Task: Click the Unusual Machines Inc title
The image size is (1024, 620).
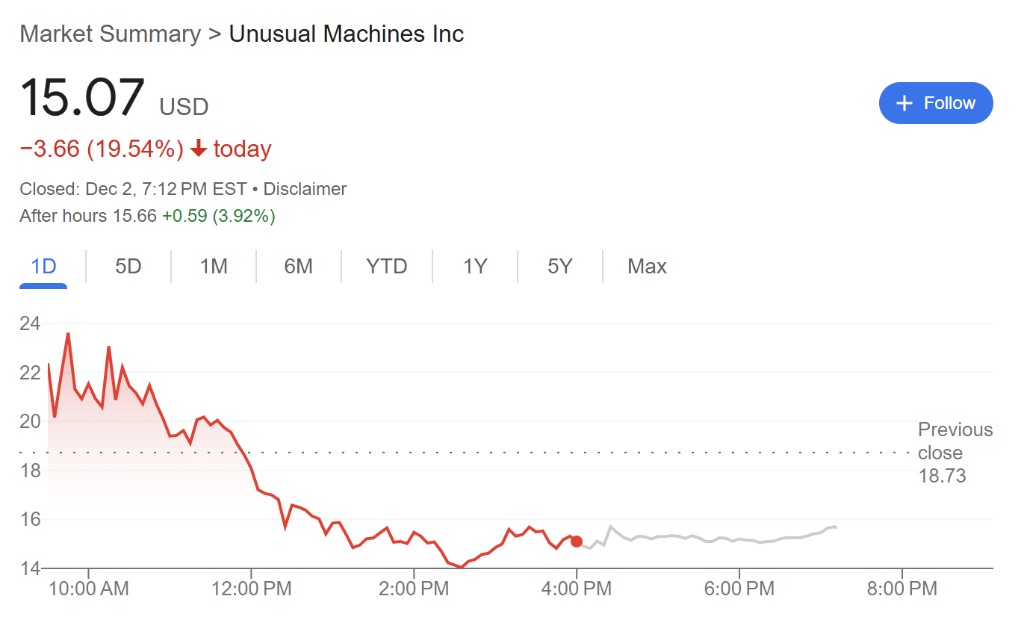Action: [346, 34]
